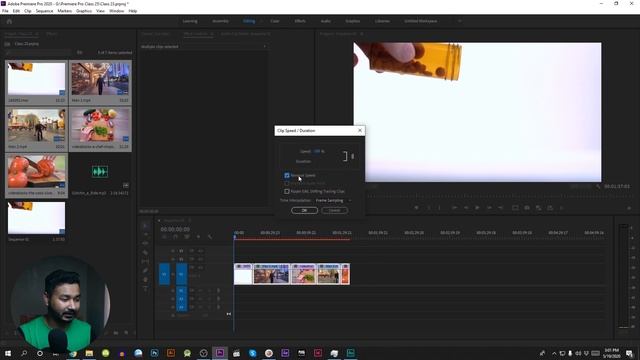The width and height of the screenshot is (640, 360).
Task: Open Photoshop from the taskbar
Action: click(x=154, y=353)
